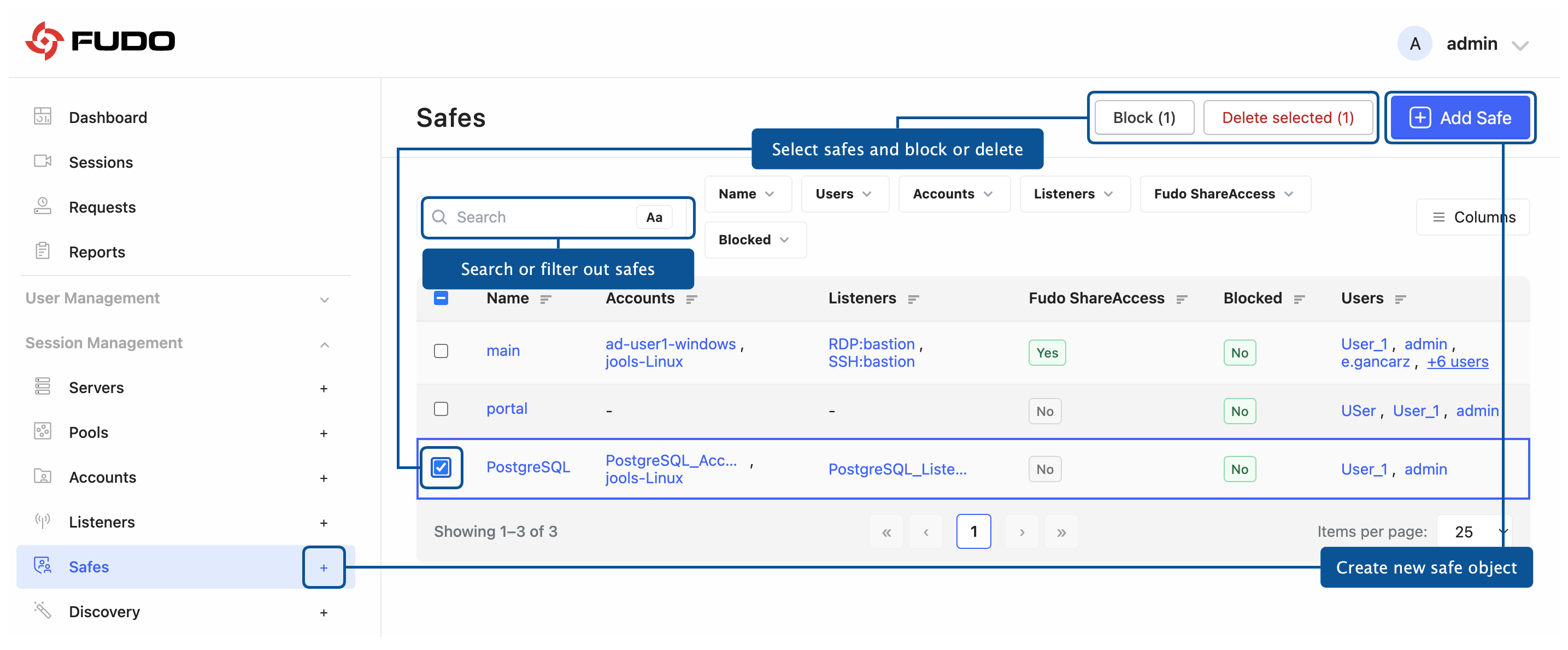
Task: Add a new listener with the plus icon
Action: coord(324,523)
